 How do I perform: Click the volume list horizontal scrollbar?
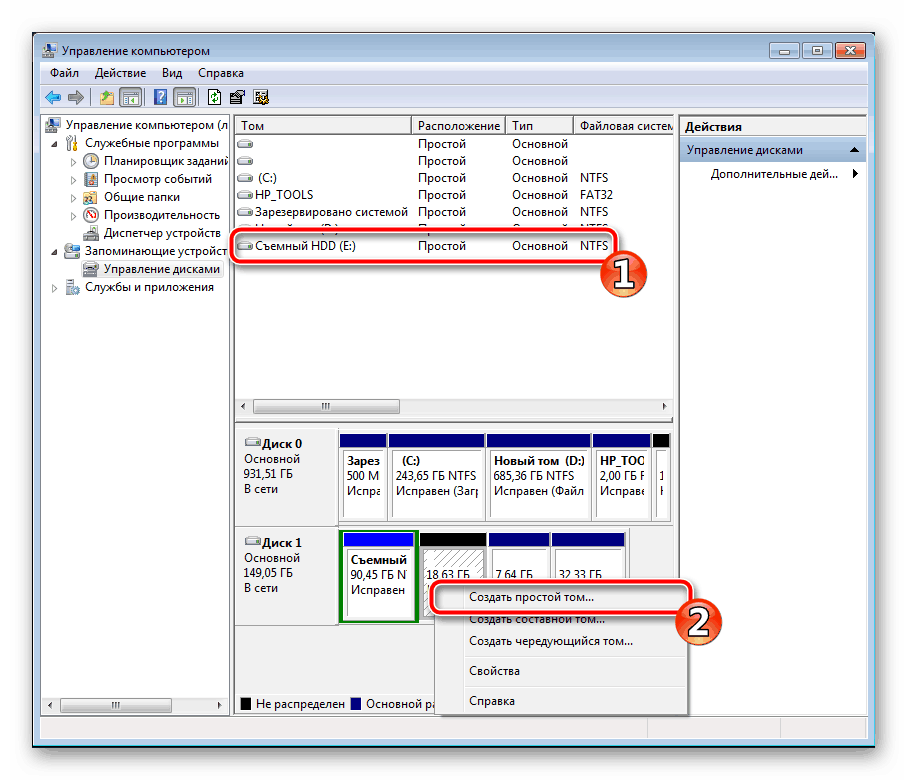point(325,407)
